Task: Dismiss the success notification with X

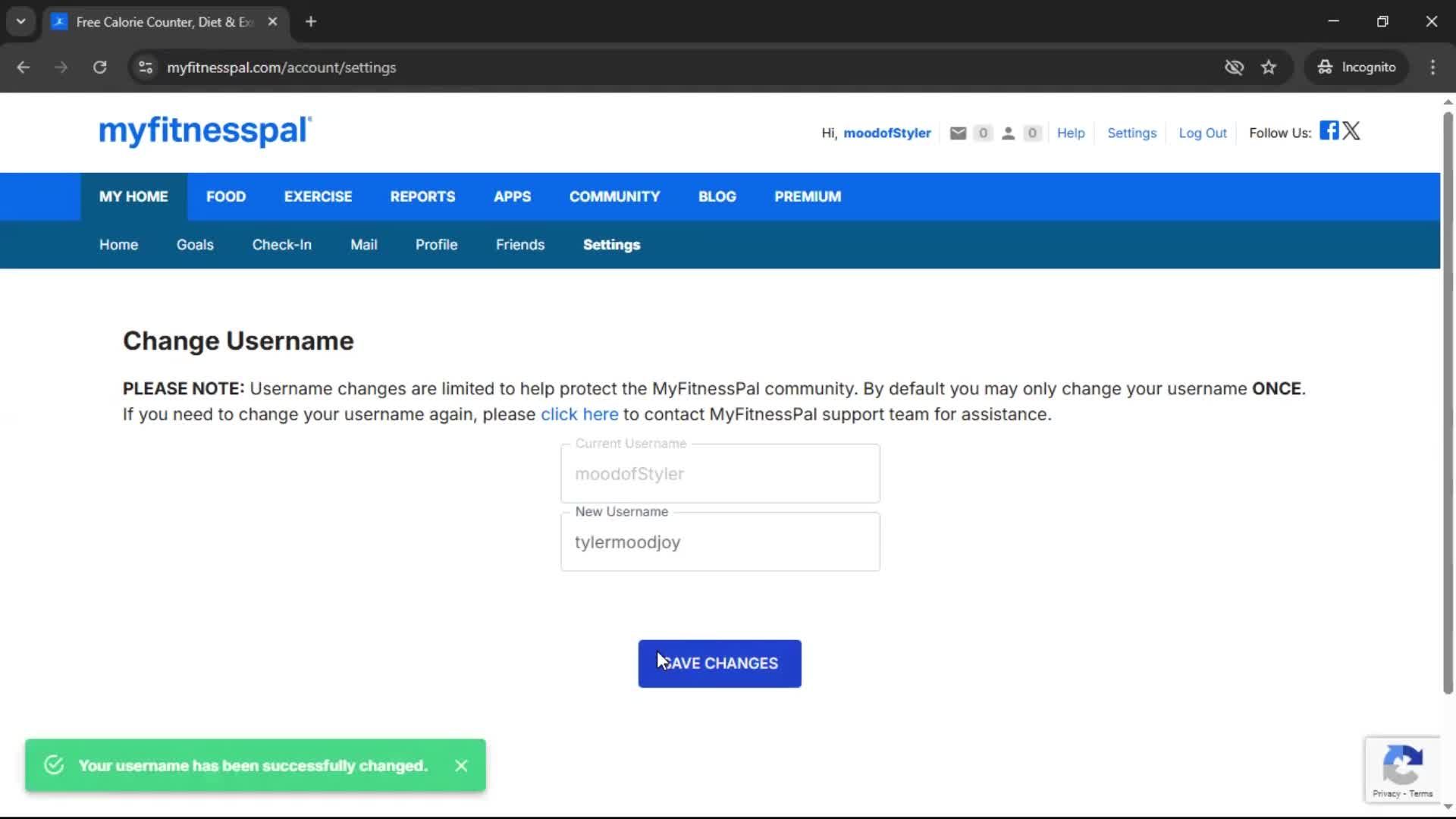Action: 461,766
